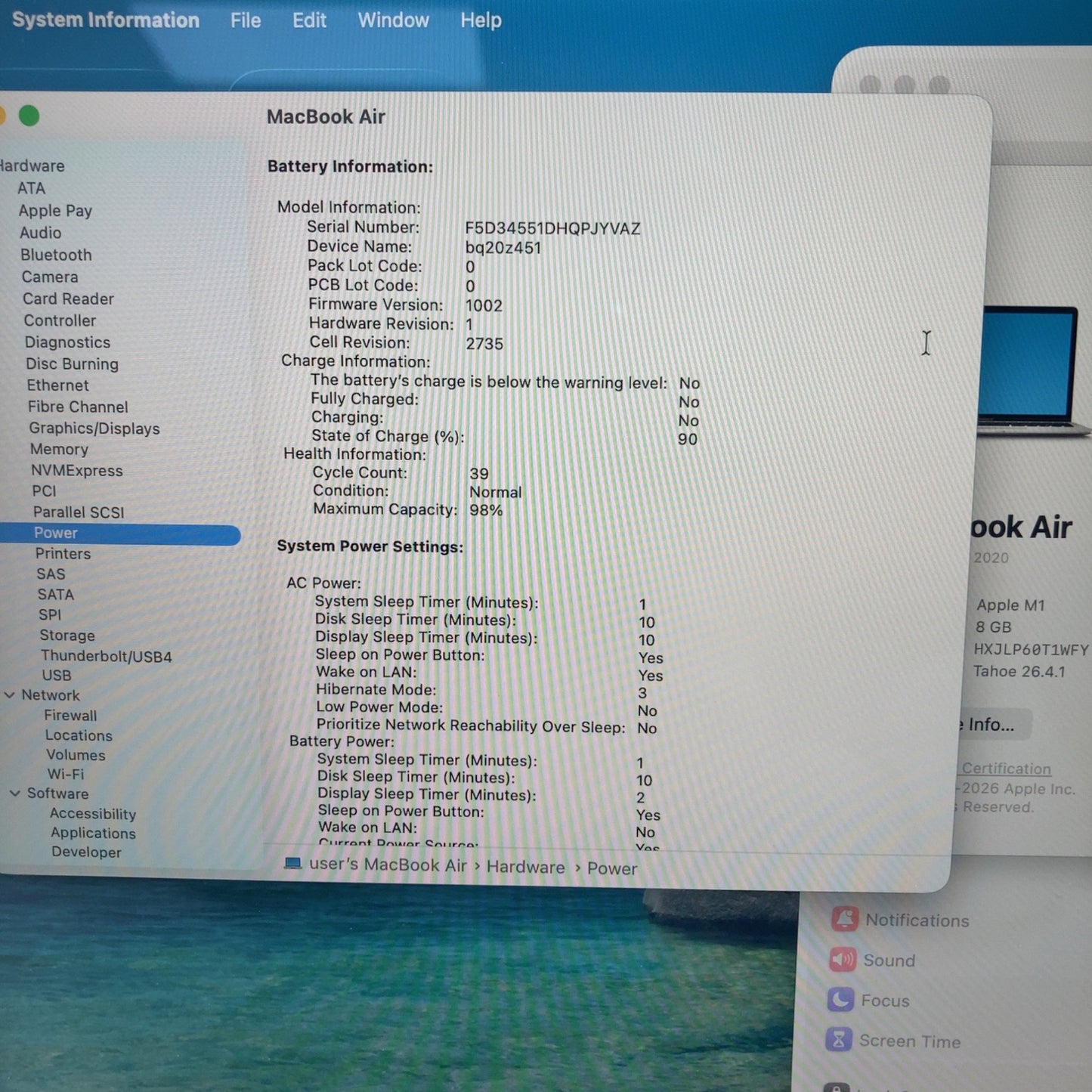The image size is (1092, 1092).
Task: Click the battery serial number F5D34551DHQPJYVAZ
Action: [552, 228]
